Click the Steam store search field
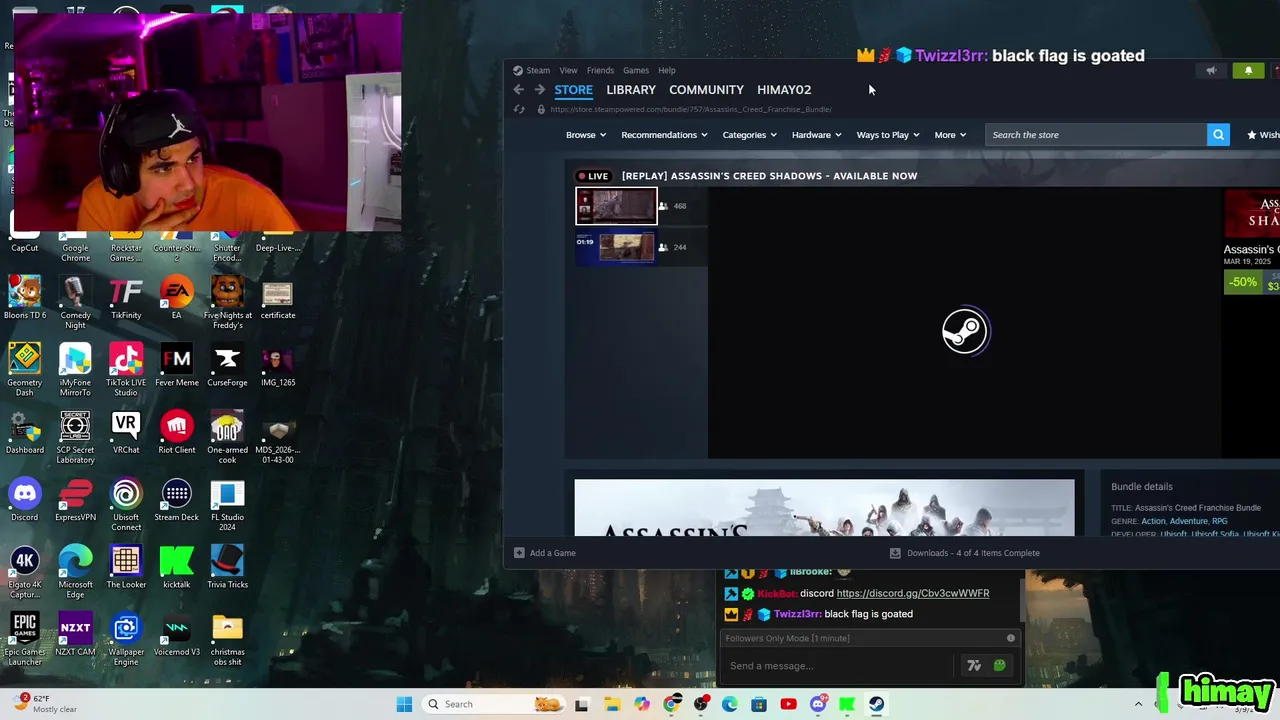 pyautogui.click(x=1096, y=135)
